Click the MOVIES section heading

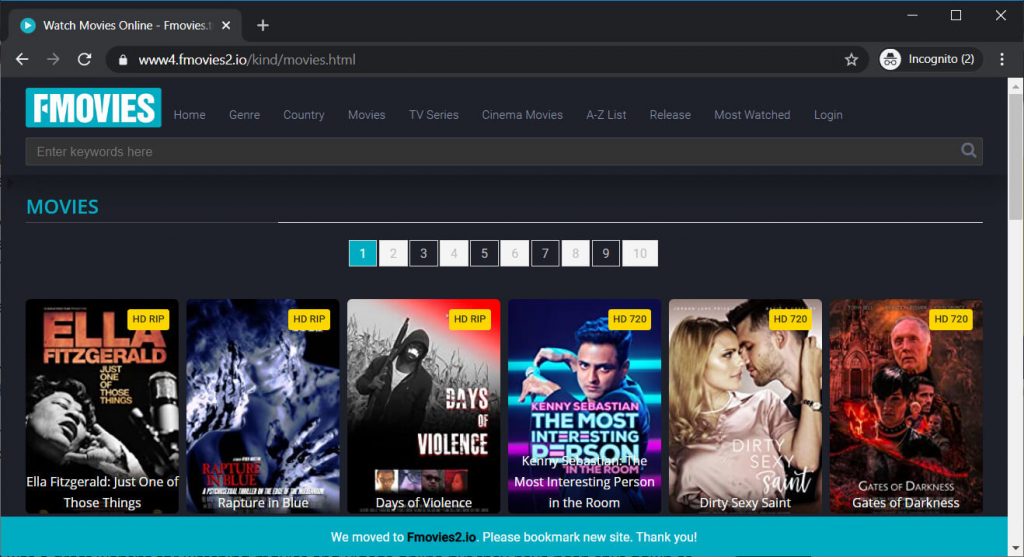tap(63, 207)
